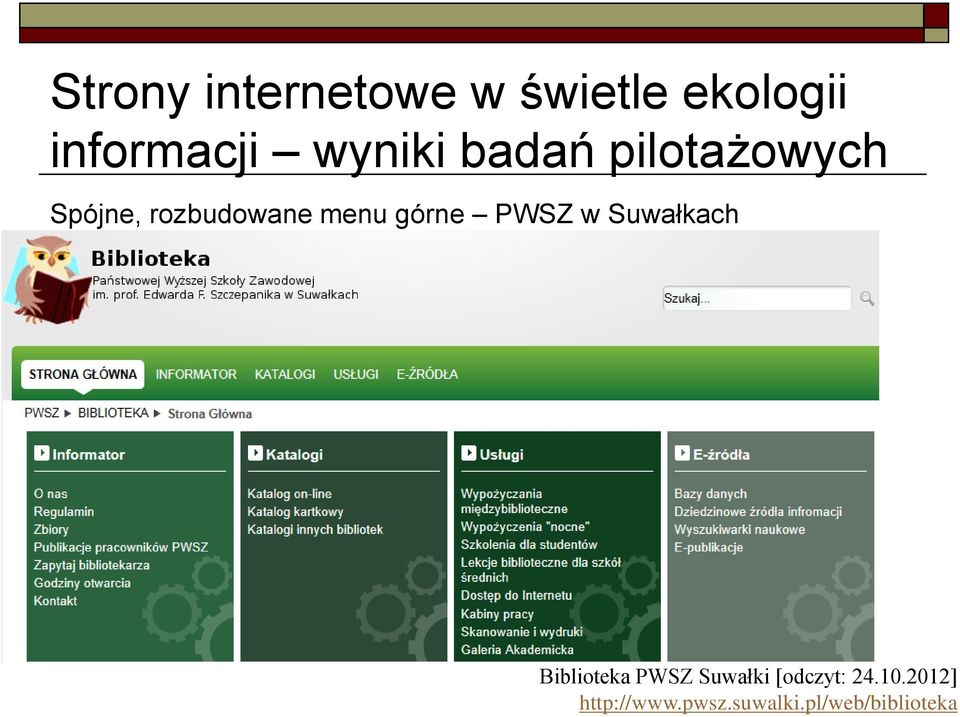Click the owl logo of the Biblioteka

click(x=48, y=279)
